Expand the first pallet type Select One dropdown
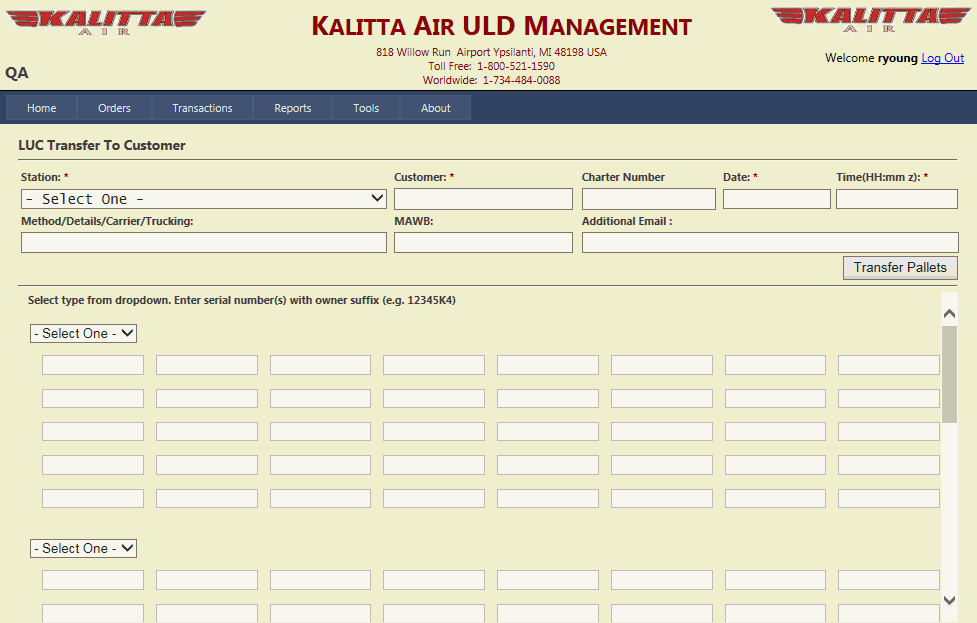This screenshot has width=977, height=623. [83, 333]
